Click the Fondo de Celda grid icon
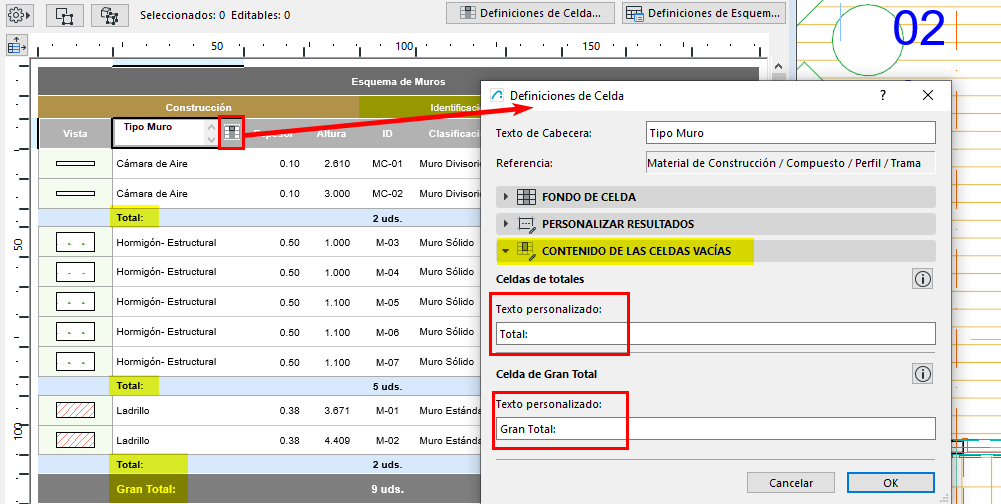 click(x=526, y=197)
